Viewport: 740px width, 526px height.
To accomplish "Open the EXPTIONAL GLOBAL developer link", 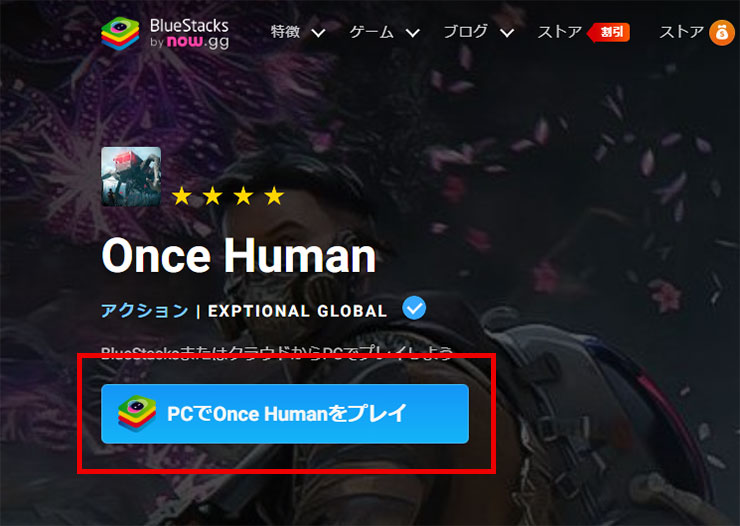I will coord(298,311).
